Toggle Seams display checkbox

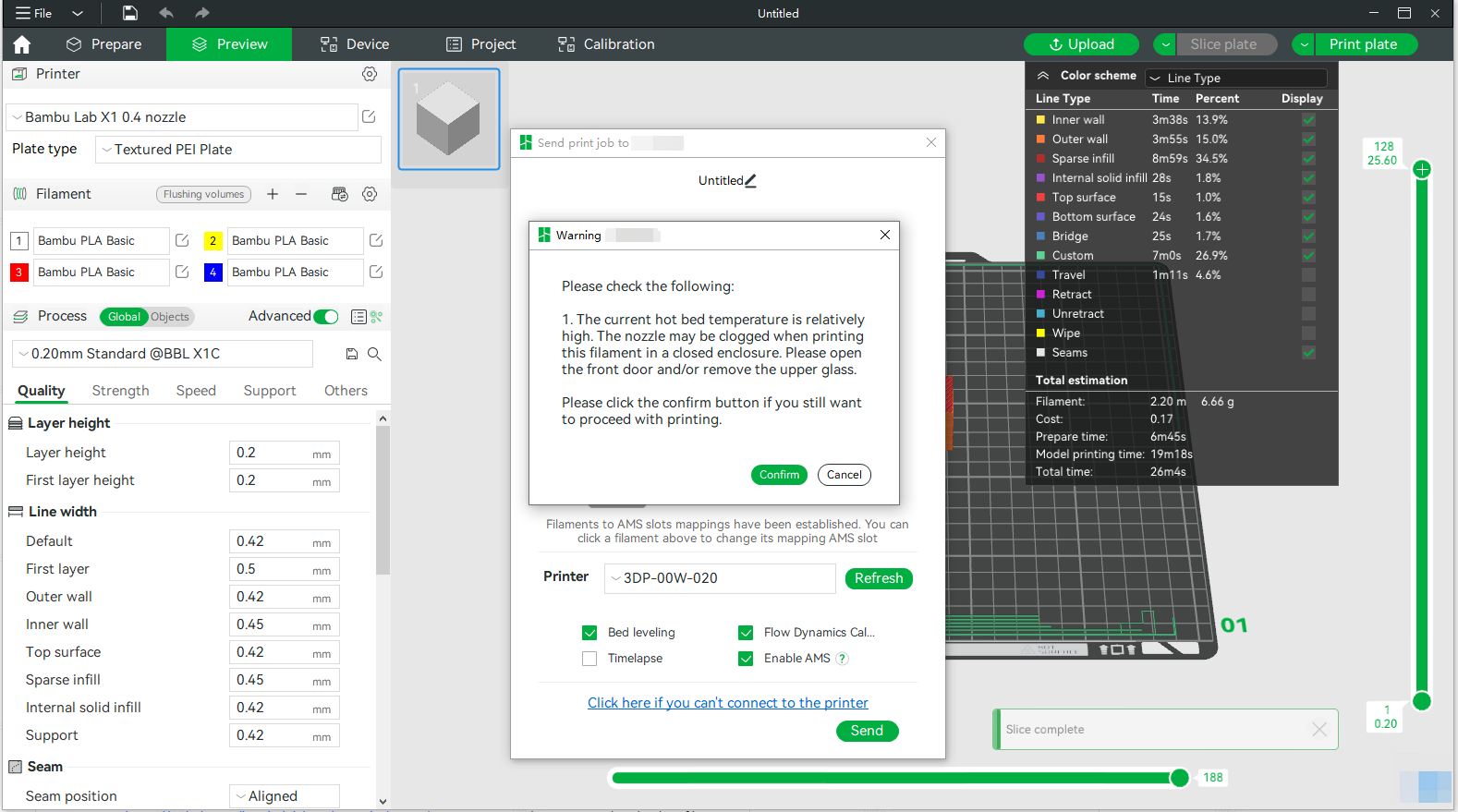point(1309,353)
